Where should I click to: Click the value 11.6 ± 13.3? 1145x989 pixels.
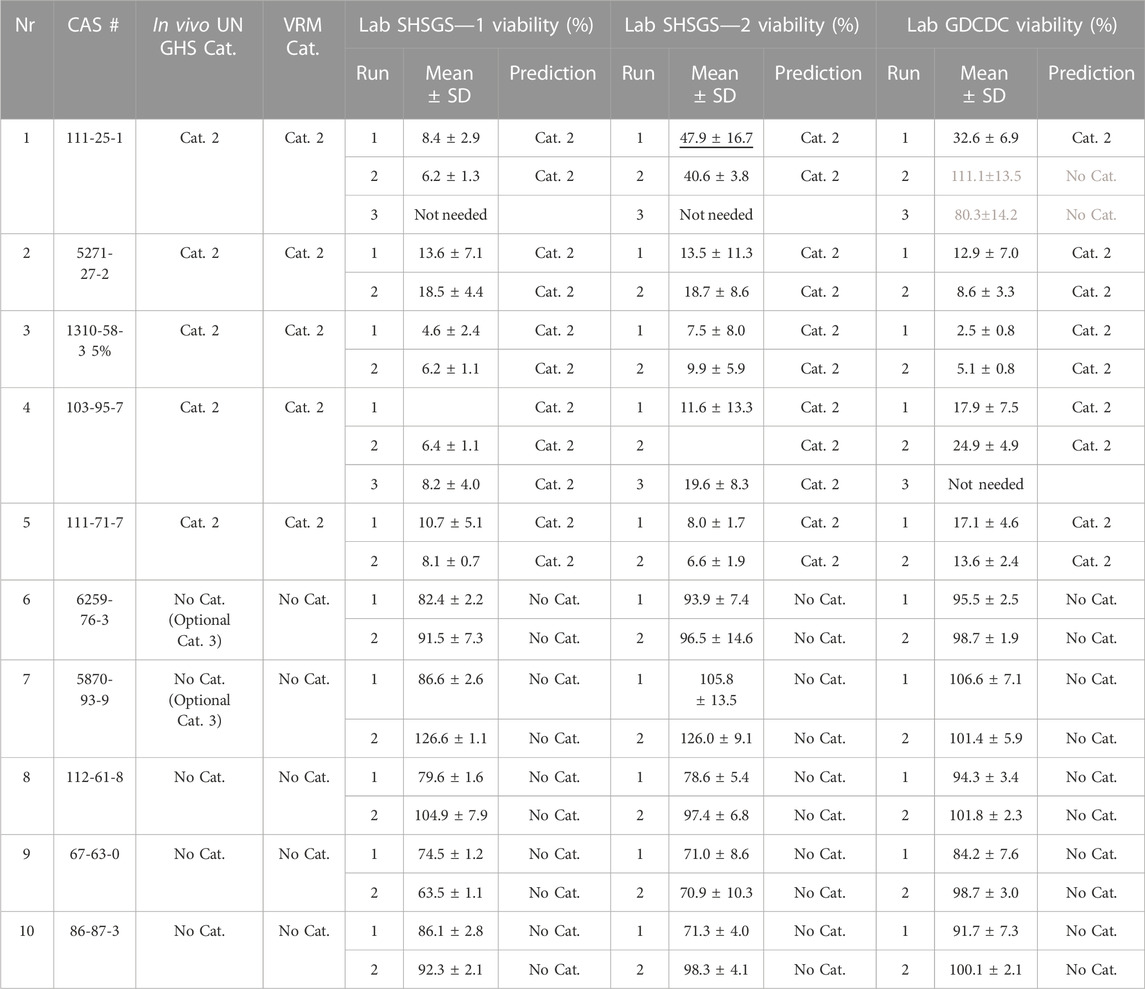click(x=716, y=408)
